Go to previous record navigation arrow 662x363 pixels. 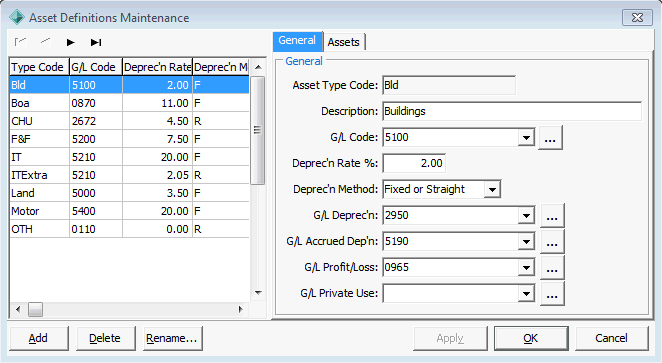(45, 42)
